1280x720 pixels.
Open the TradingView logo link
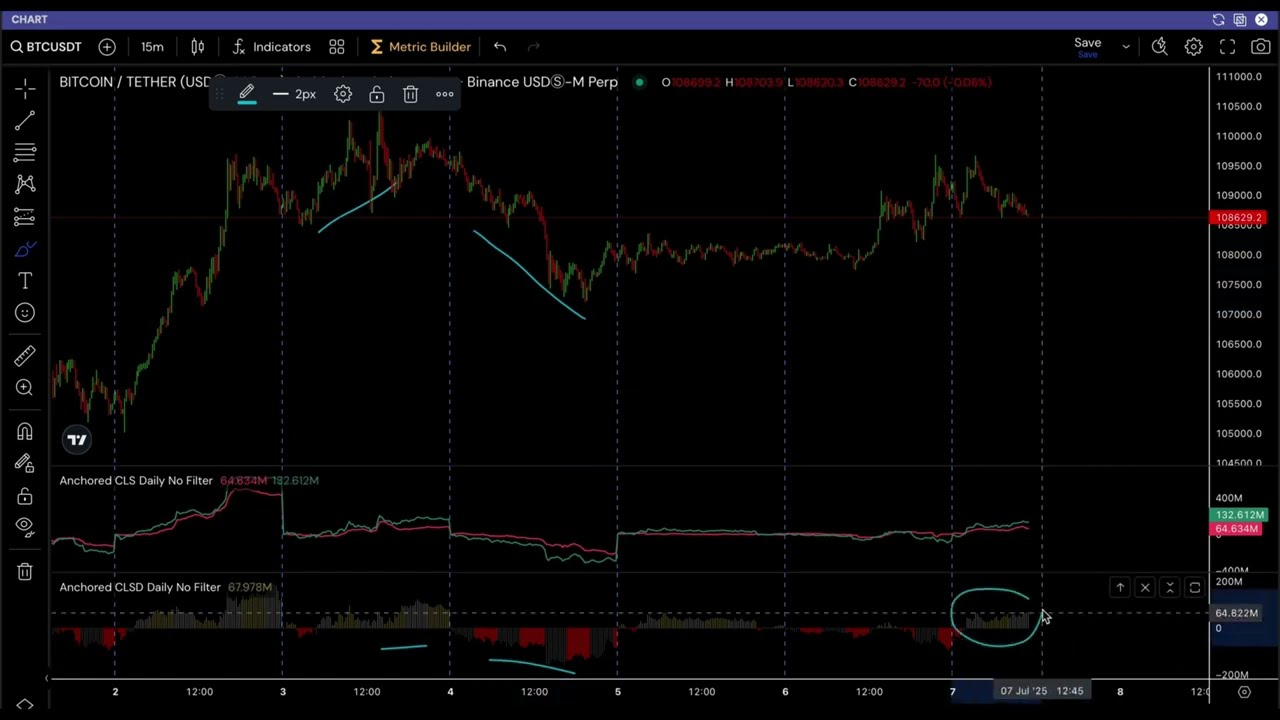(x=77, y=439)
